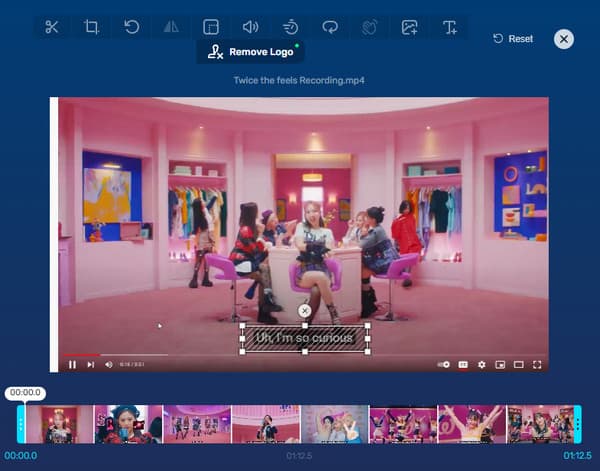Screen dimensions: 600x471
Task: Select fifth timeline thumbnail with peace sign
Action: [x=334, y=424]
